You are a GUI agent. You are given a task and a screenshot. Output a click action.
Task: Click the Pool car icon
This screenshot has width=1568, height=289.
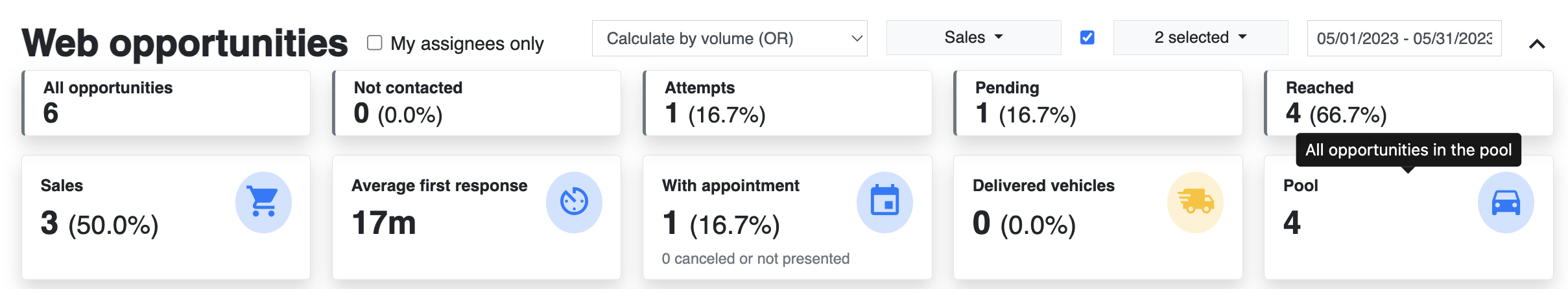click(x=1506, y=202)
